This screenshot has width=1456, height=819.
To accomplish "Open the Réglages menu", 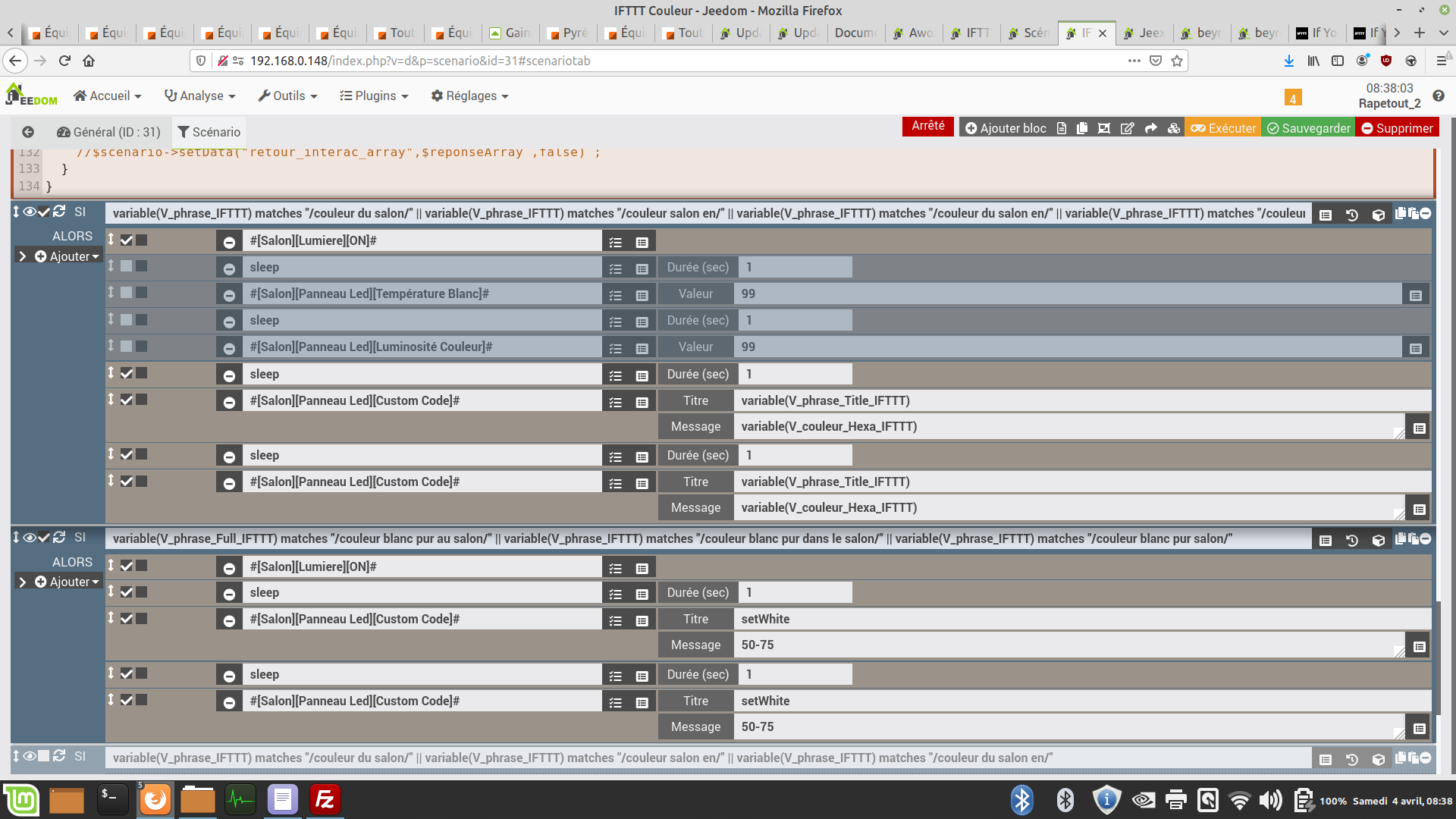I will 469,96.
